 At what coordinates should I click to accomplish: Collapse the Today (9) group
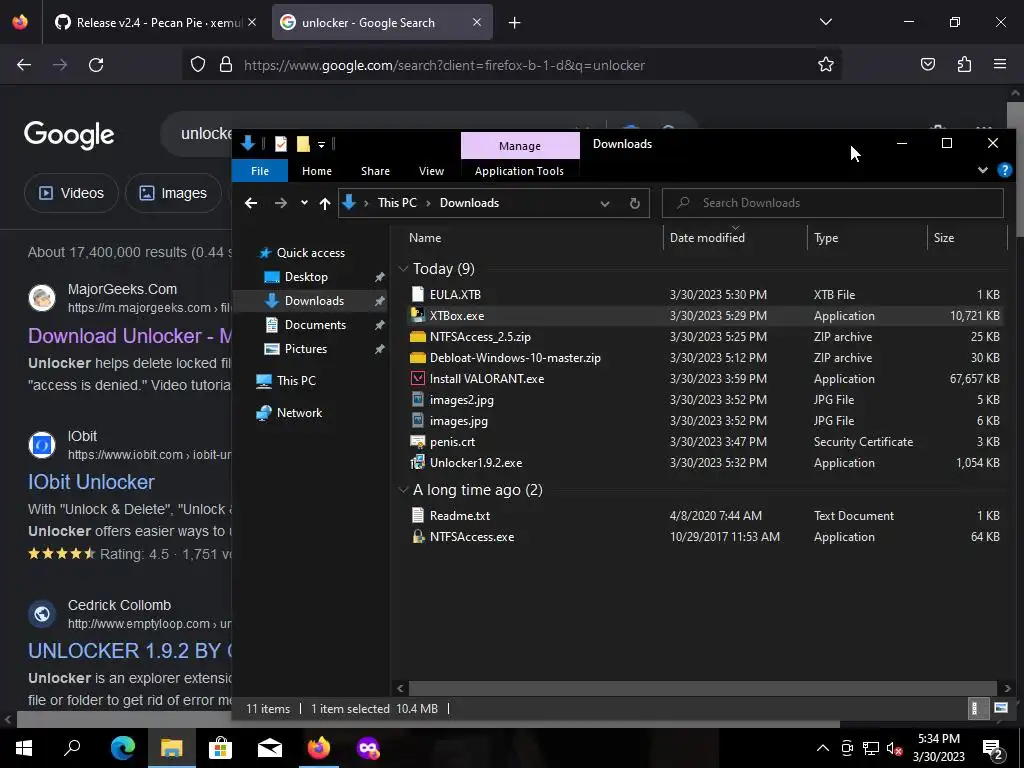404,269
